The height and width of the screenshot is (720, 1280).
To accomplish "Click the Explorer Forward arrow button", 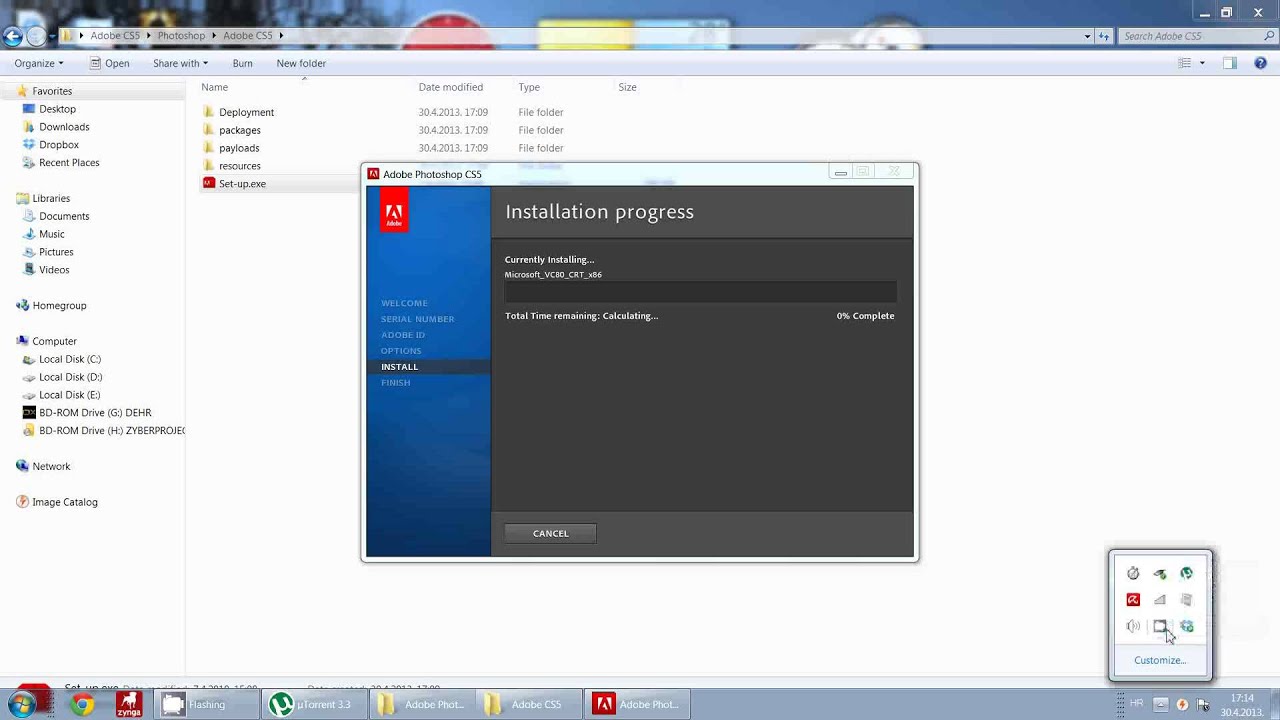I will 36,37.
